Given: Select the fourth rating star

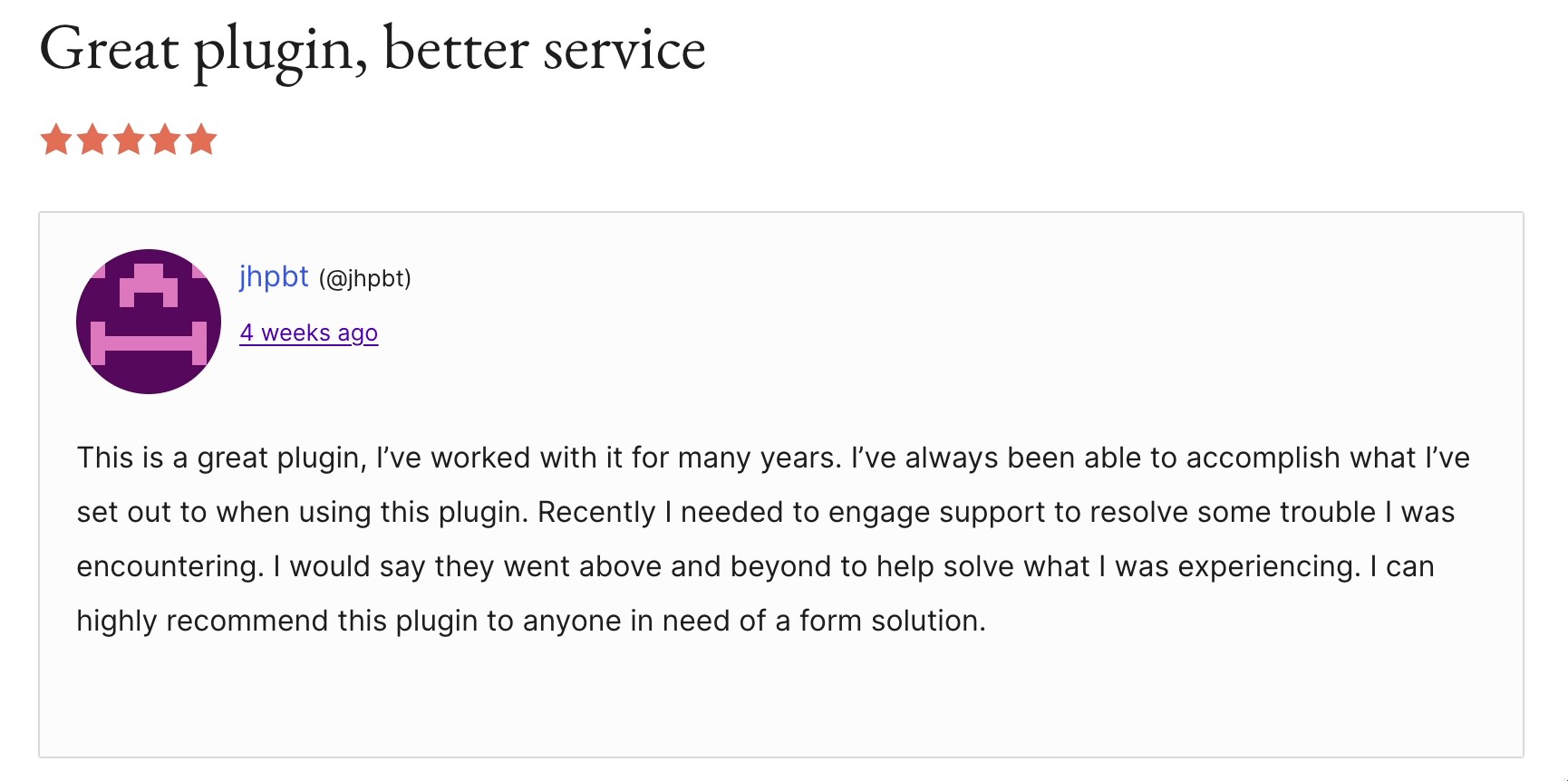Looking at the screenshot, I should (x=165, y=140).
